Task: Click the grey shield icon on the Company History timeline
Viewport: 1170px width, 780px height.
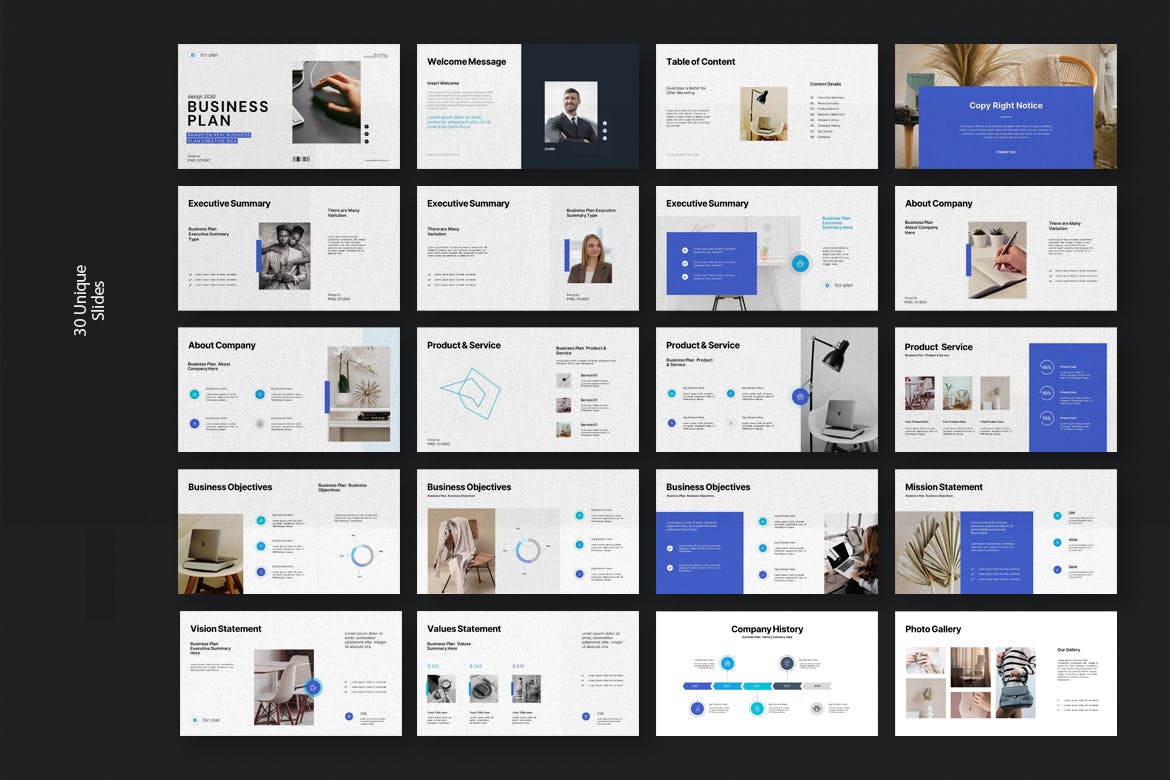Action: [x=816, y=708]
